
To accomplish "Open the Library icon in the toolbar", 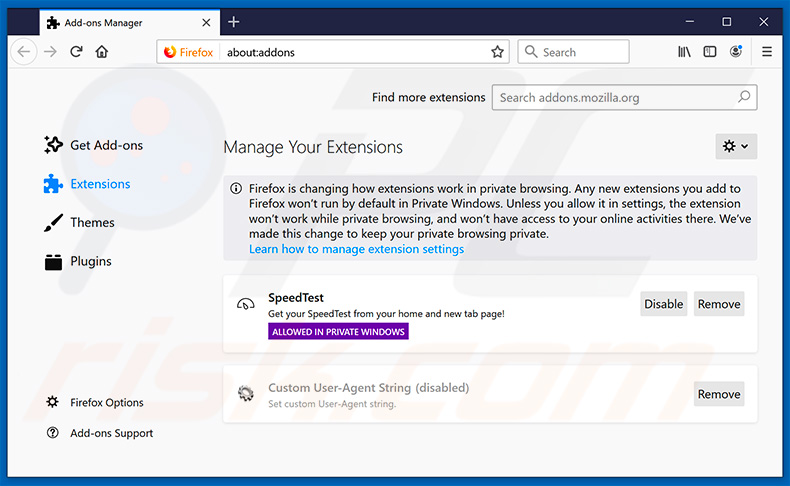I will [684, 52].
